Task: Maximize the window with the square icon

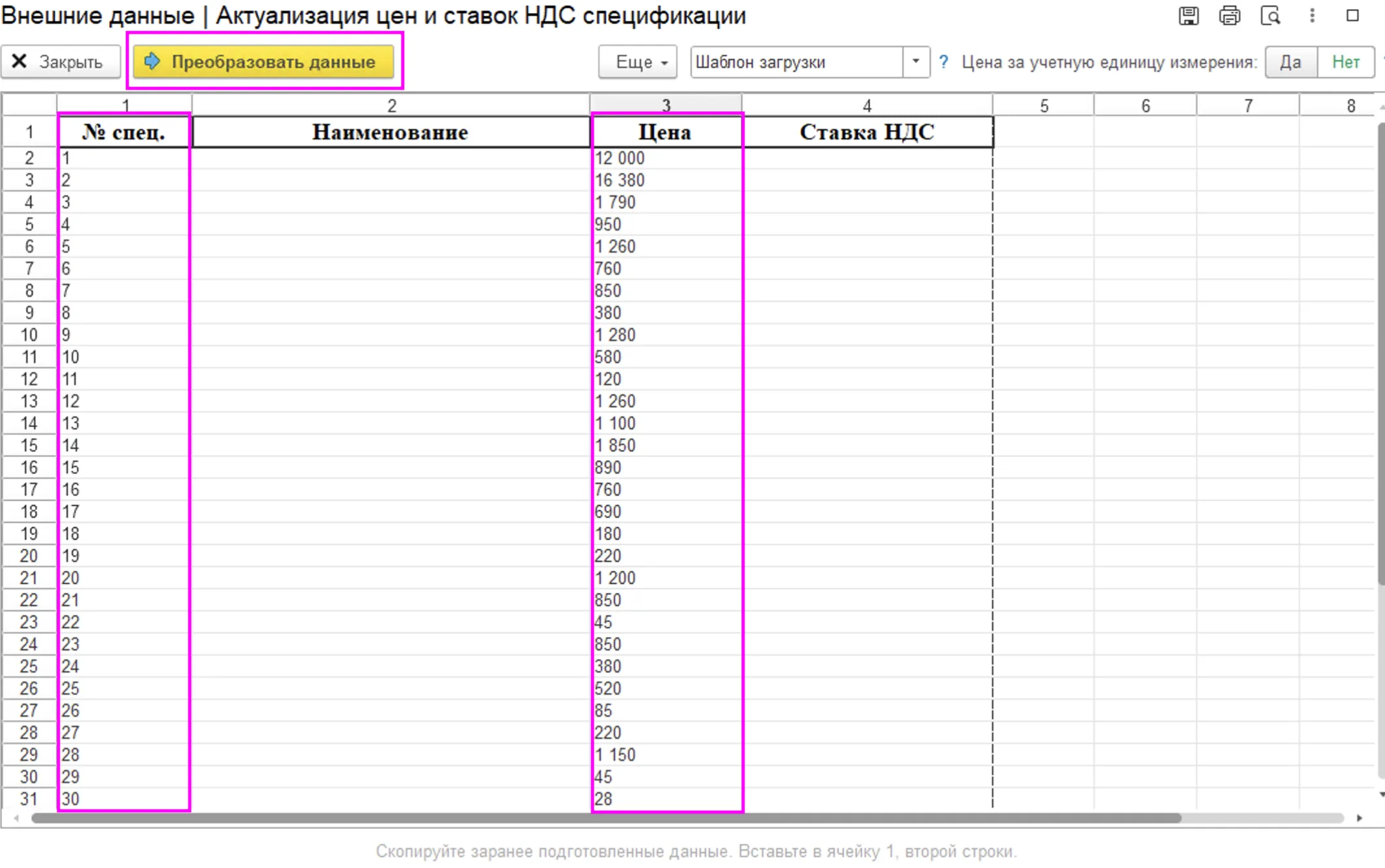Action: (x=1353, y=16)
